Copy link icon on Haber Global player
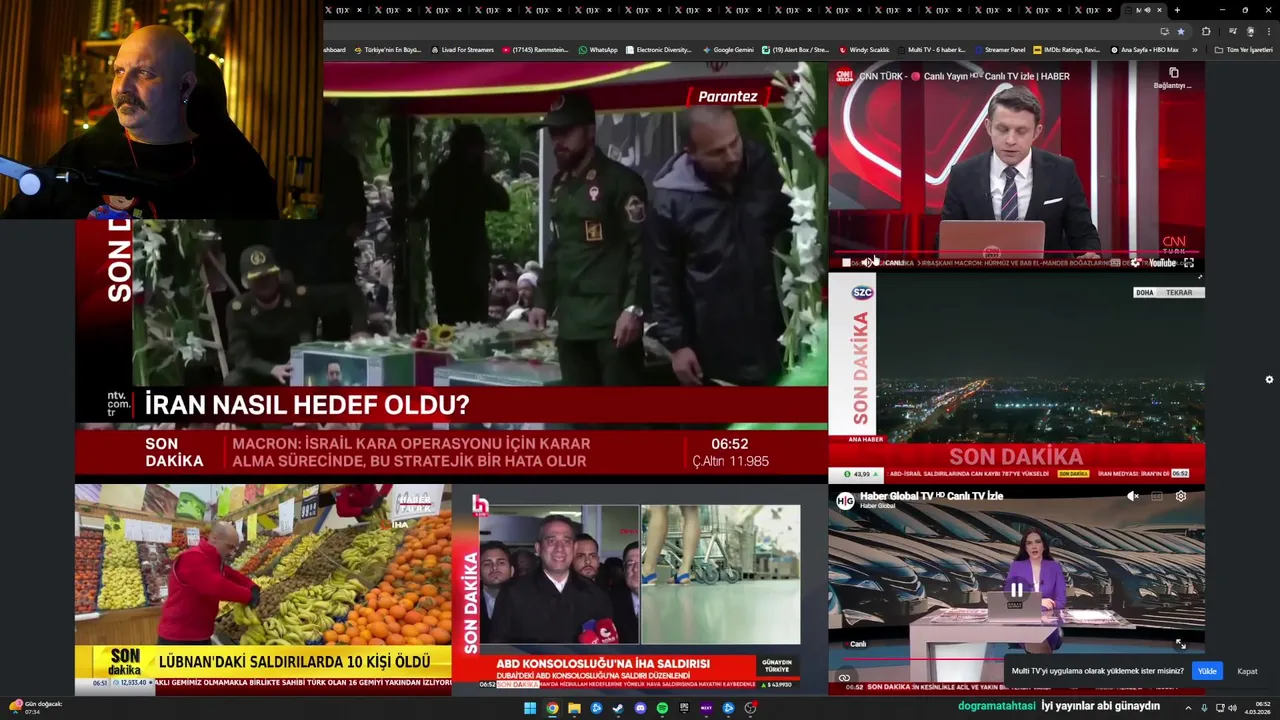 tap(844, 678)
